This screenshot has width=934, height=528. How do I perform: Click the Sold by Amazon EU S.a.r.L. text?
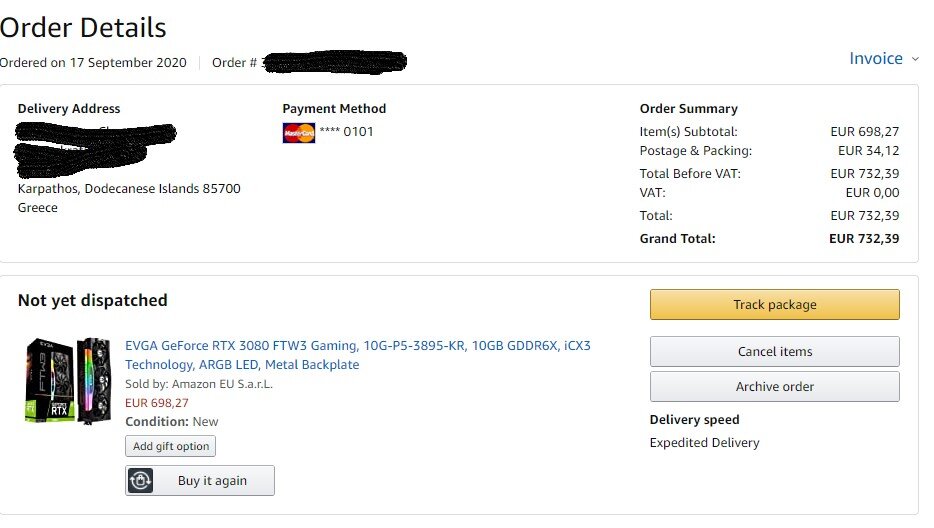pyautogui.click(x=199, y=384)
